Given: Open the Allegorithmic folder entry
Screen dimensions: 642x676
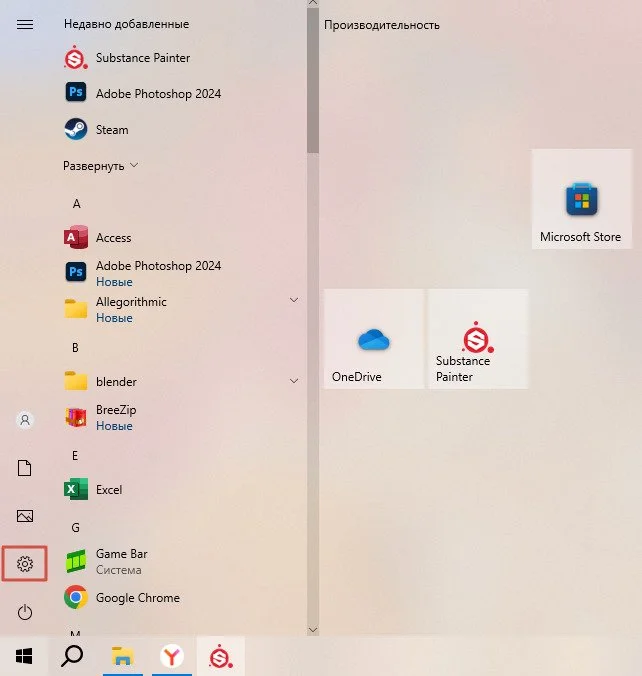Looking at the screenshot, I should pos(116,310).
